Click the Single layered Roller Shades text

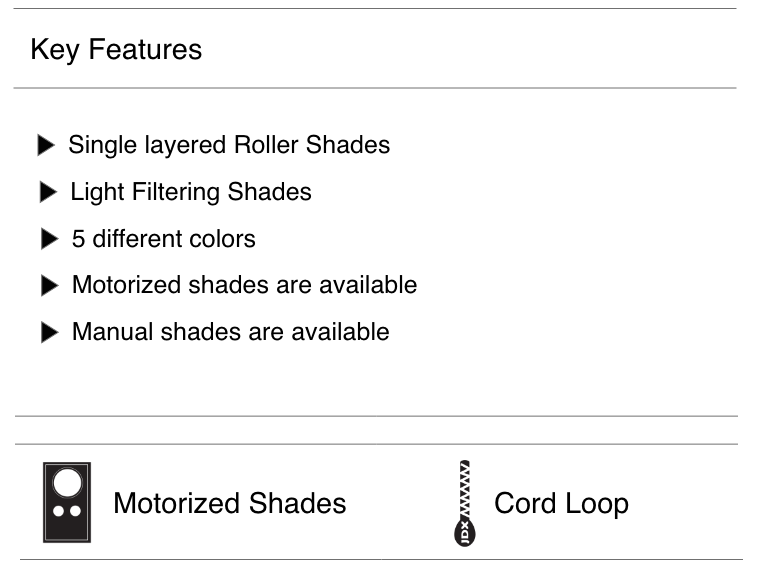pos(229,145)
